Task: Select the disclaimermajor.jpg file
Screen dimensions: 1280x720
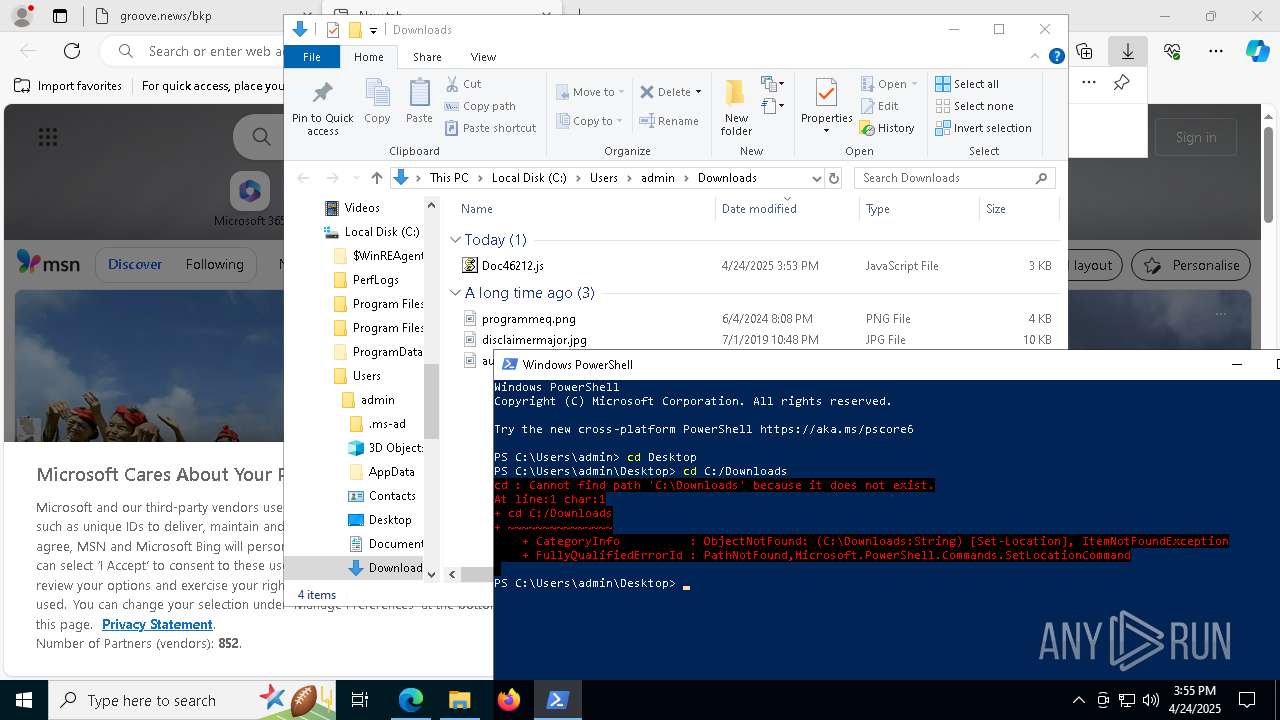Action: (534, 340)
